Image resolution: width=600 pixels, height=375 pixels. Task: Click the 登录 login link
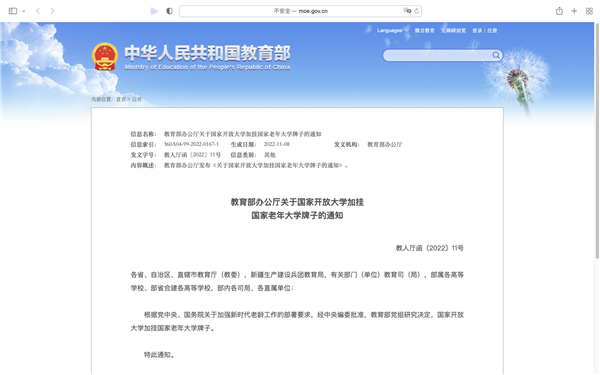(x=477, y=31)
